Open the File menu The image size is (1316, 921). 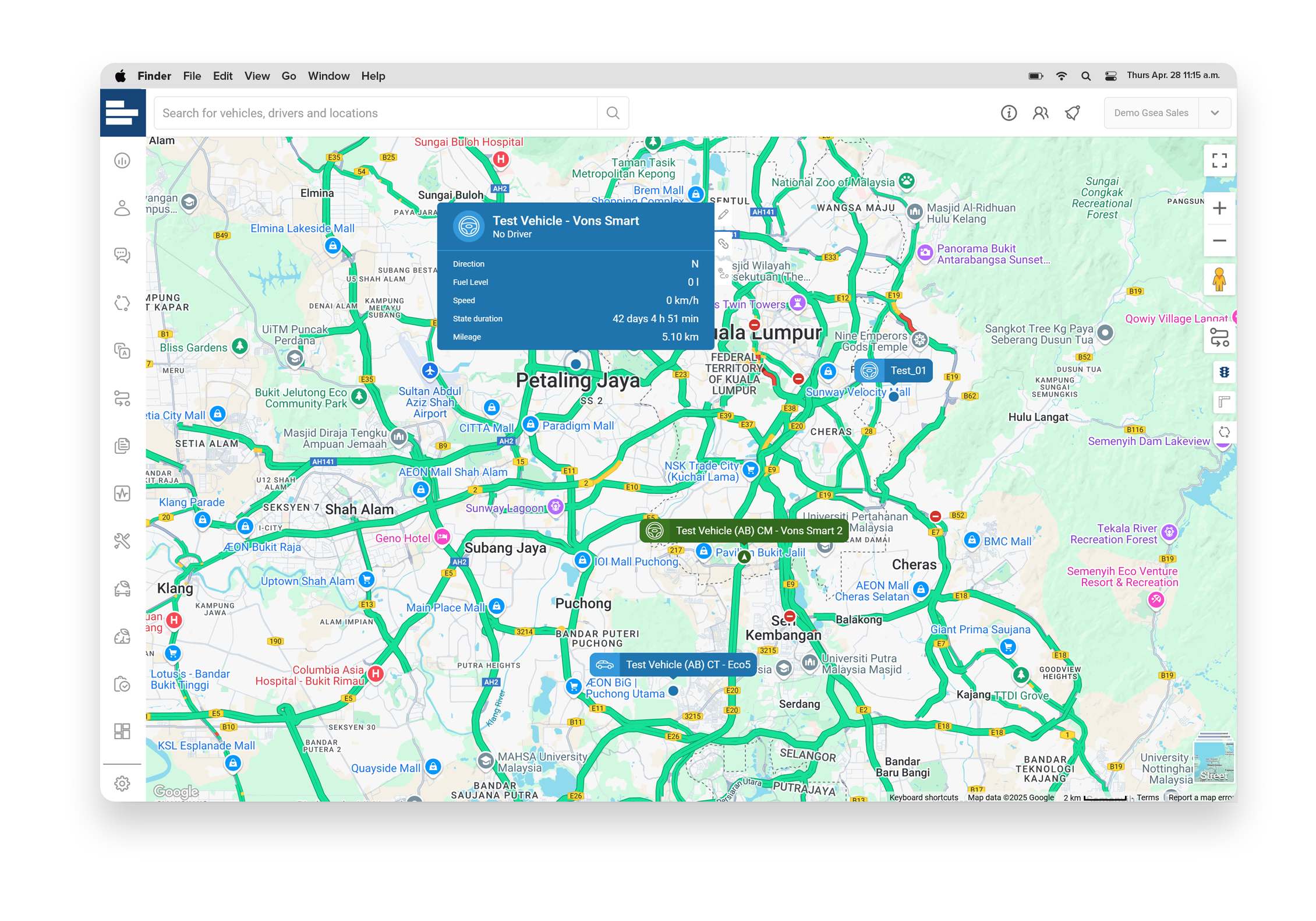point(192,76)
